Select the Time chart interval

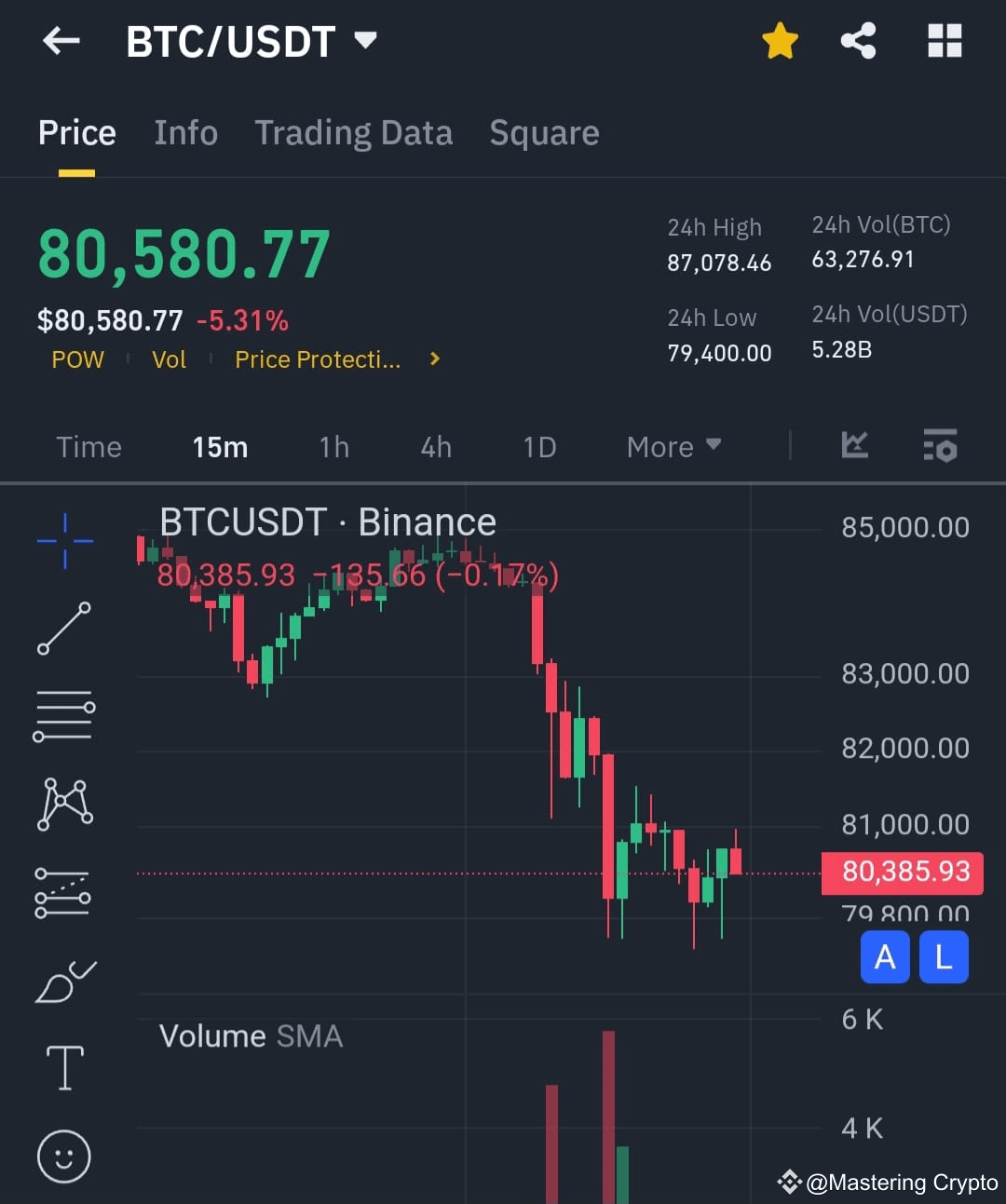click(88, 447)
